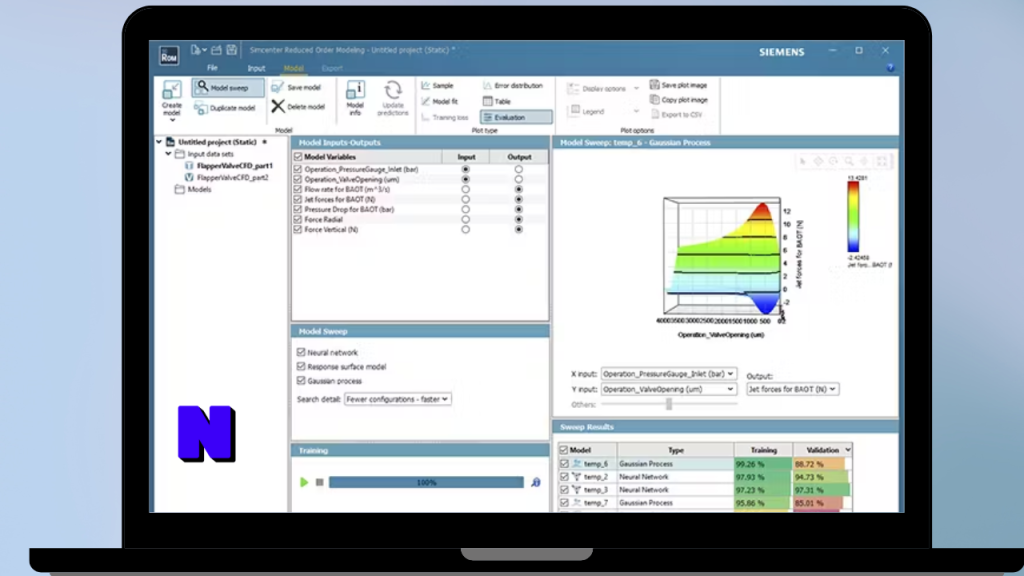Image resolution: width=1024 pixels, height=576 pixels.
Task: Click the training log icon beside progress bar
Action: pyautogui.click(x=536, y=483)
